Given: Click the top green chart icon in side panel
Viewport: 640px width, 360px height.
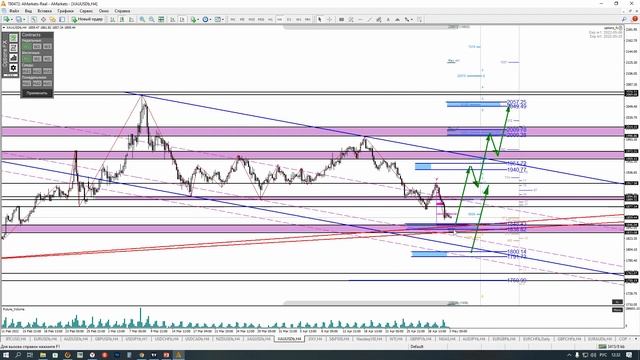Looking at the screenshot, I should pos(13,38).
